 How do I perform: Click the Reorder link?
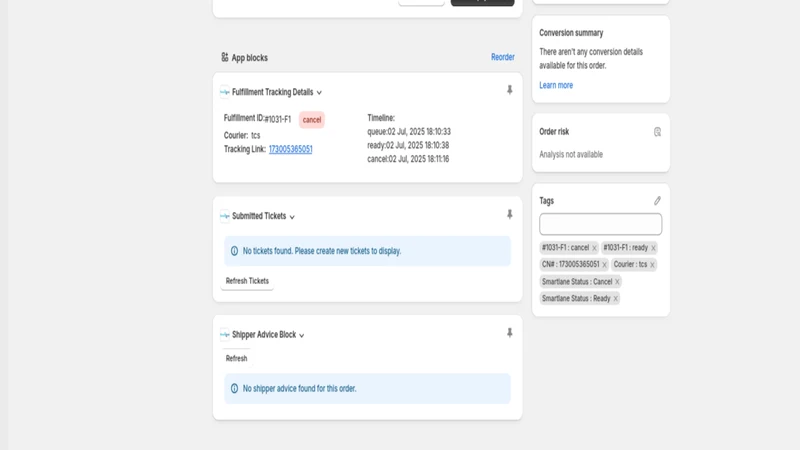pyautogui.click(x=503, y=57)
